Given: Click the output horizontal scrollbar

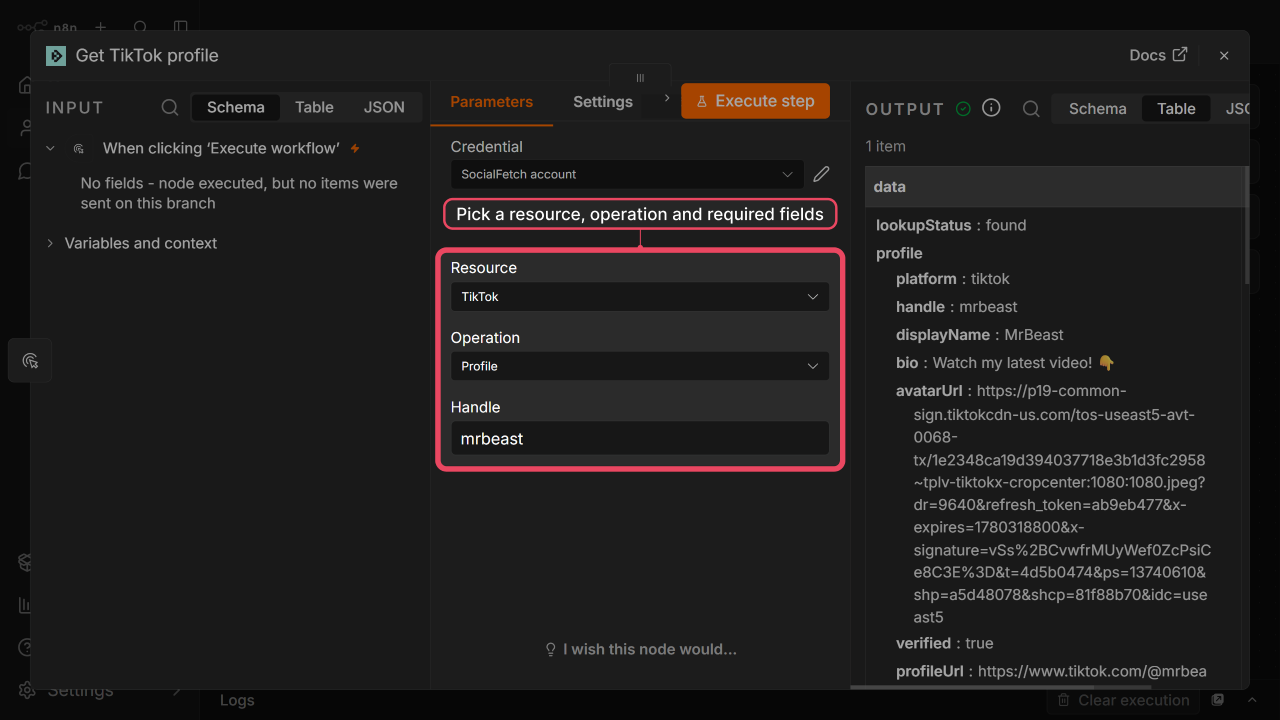Looking at the screenshot, I should pos(1001,686).
